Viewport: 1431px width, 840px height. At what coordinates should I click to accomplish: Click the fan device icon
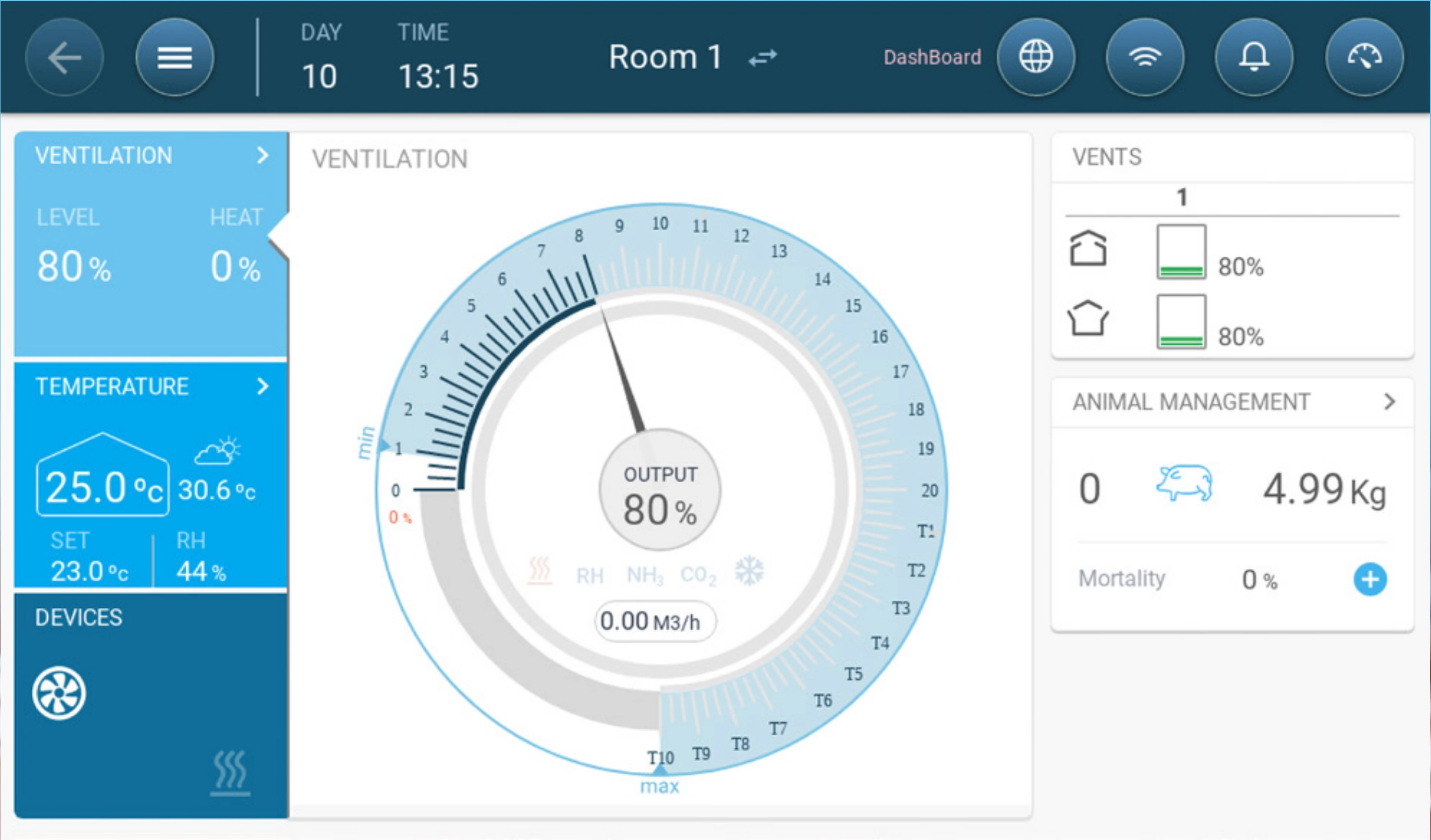pyautogui.click(x=59, y=693)
